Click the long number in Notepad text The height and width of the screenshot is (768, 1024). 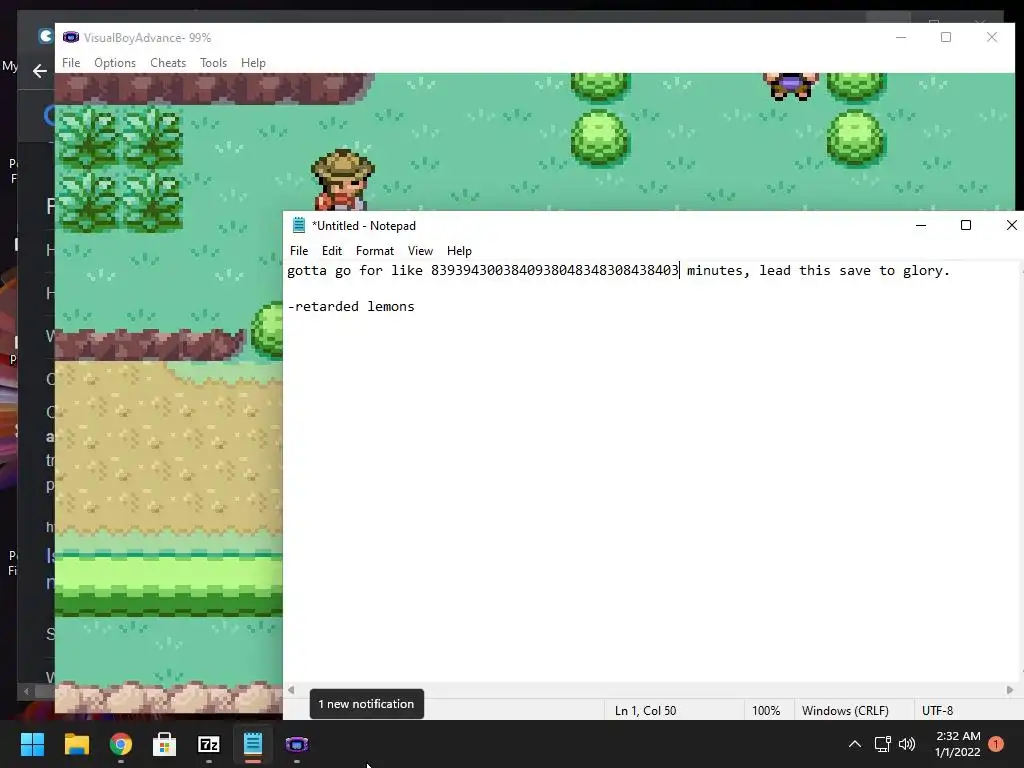[554, 270]
